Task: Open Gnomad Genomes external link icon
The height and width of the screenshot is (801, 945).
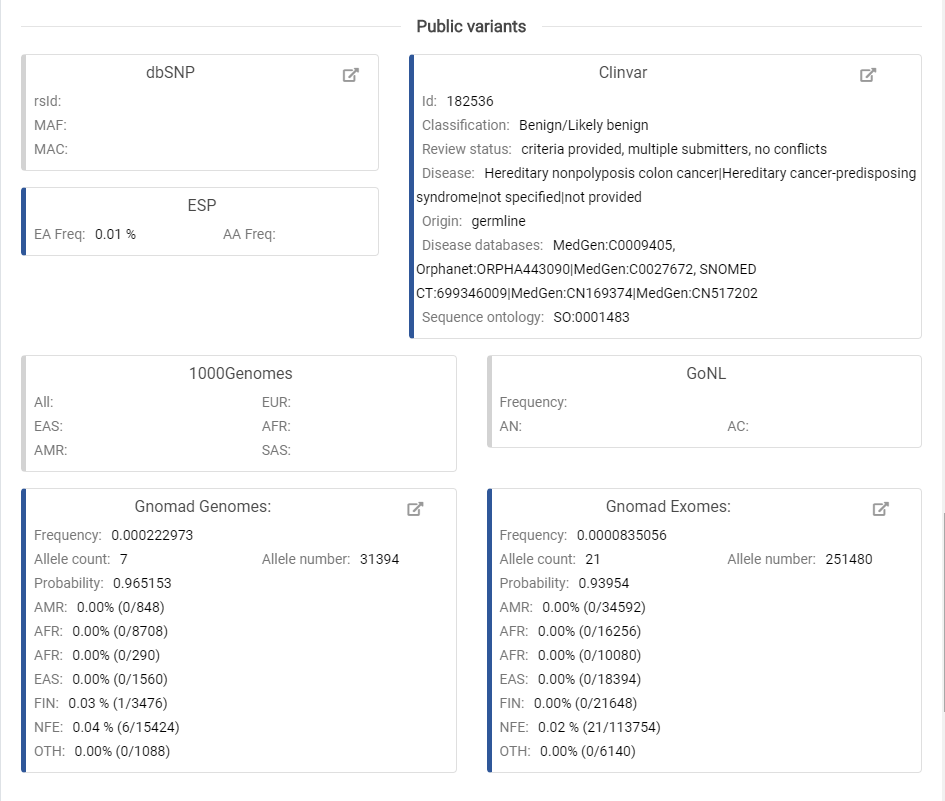Action: point(415,509)
